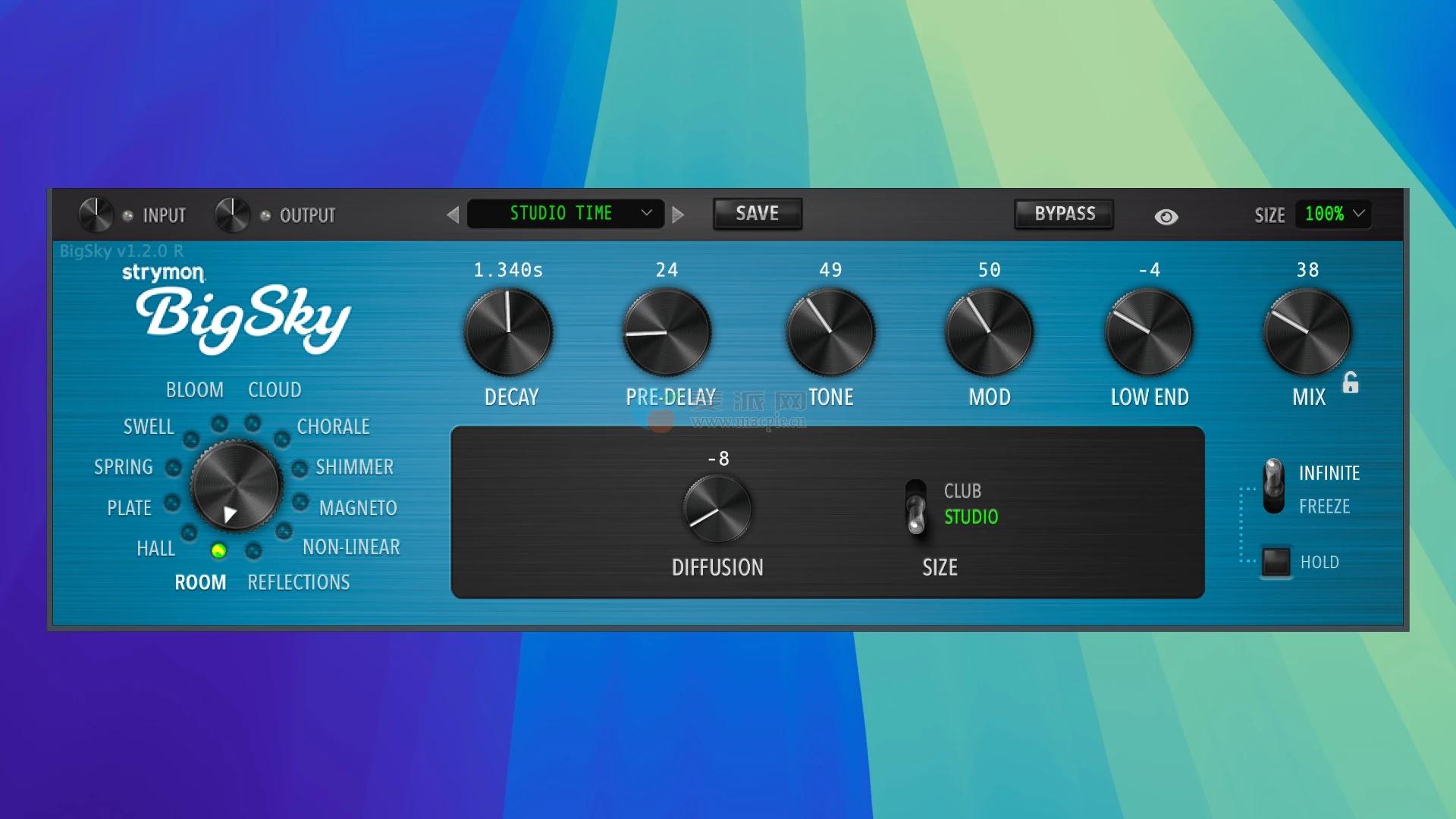The width and height of the screenshot is (1456, 819).
Task: Click the OUTPUT knob
Action: 232,215
